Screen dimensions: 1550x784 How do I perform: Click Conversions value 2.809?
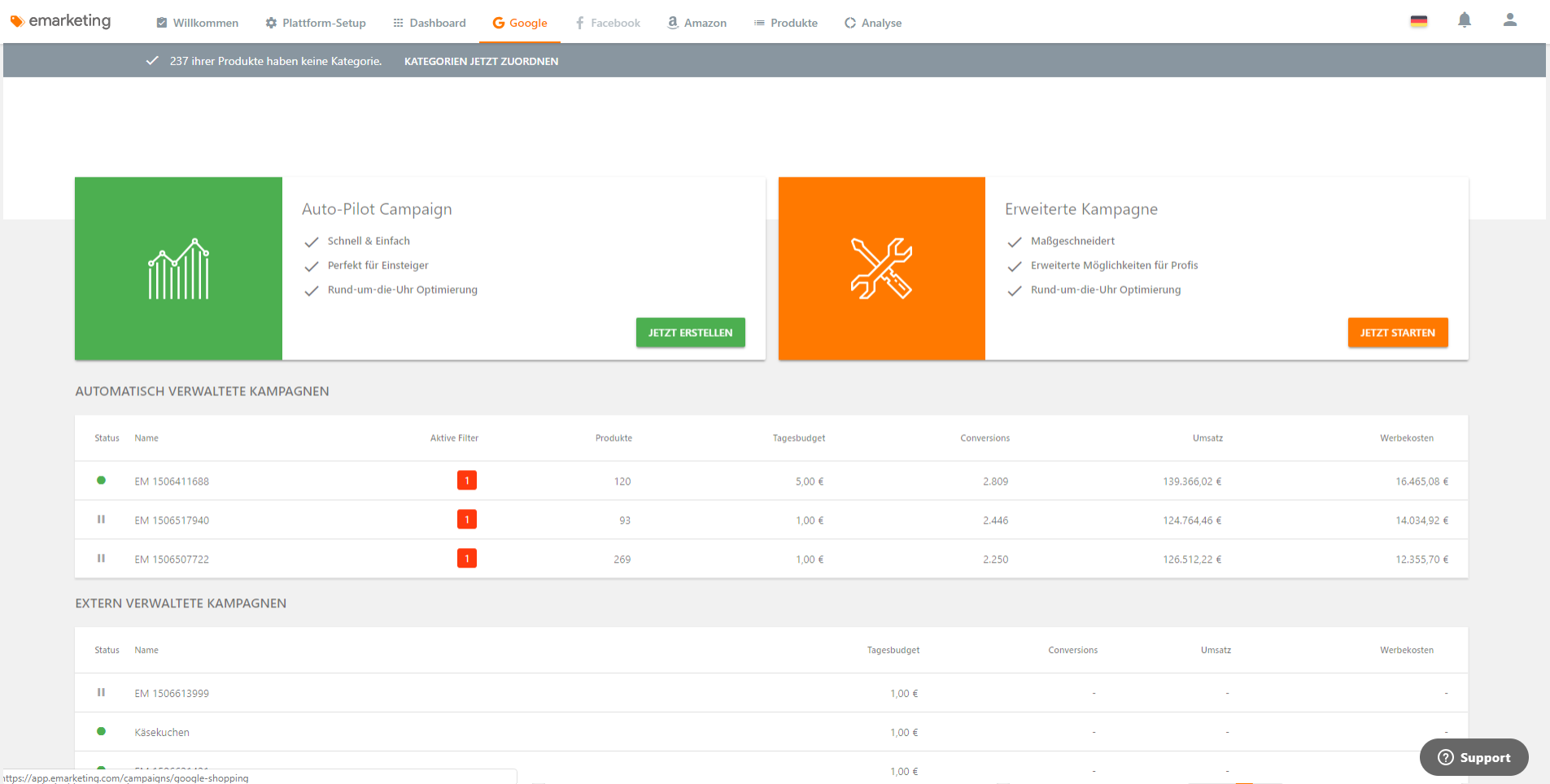pos(995,481)
